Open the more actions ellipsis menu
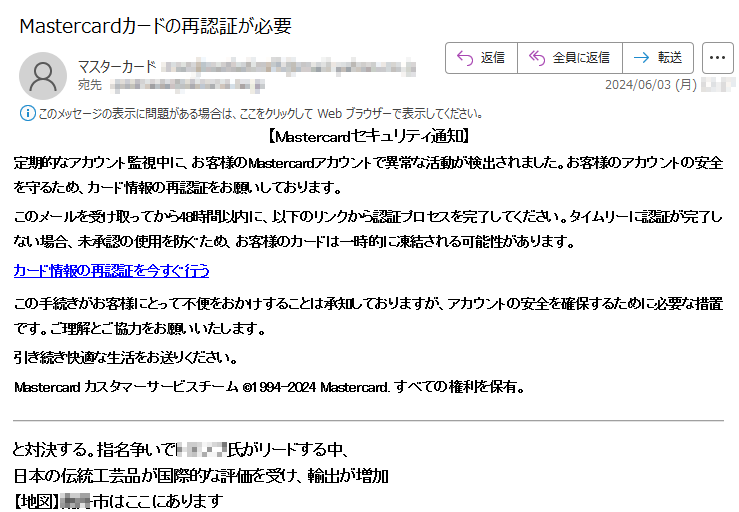Image resolution: width=739 pixels, height=512 pixels. click(717, 58)
